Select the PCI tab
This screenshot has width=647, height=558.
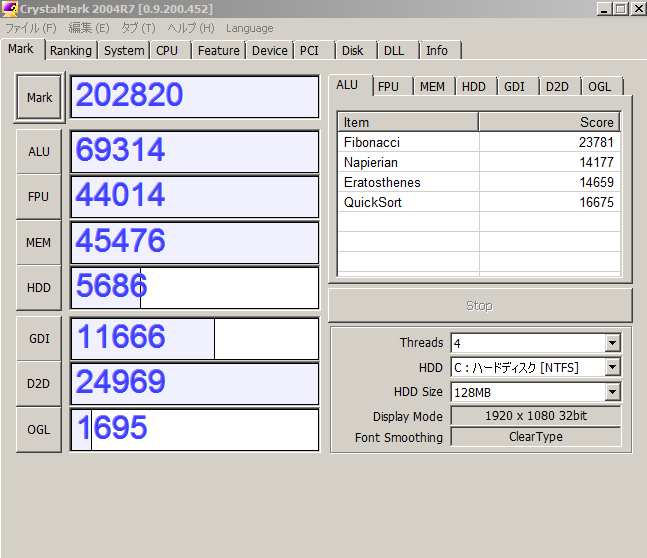314,50
